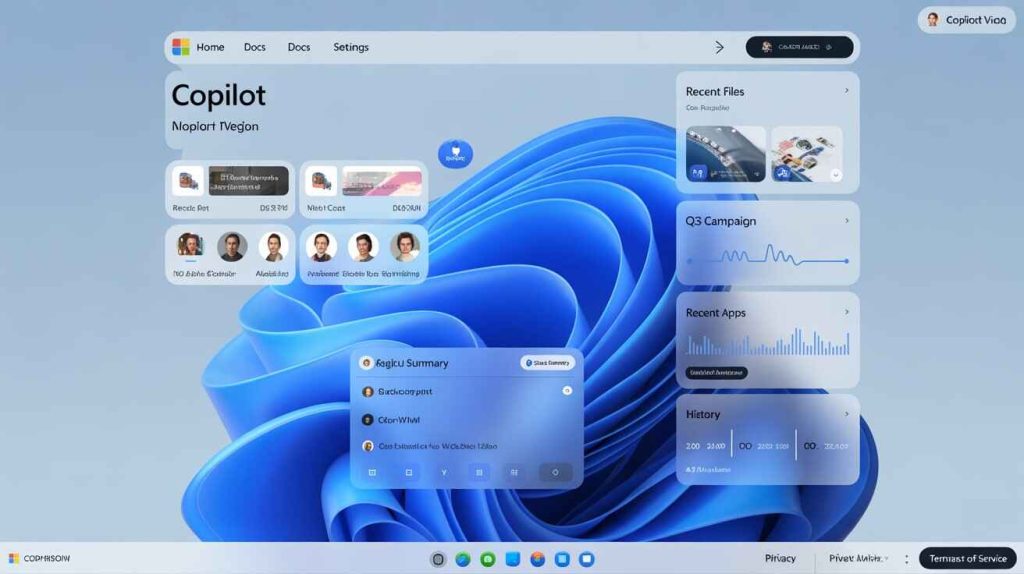Click the right arrow in navigation bar
Image resolution: width=1024 pixels, height=574 pixels.
point(719,47)
